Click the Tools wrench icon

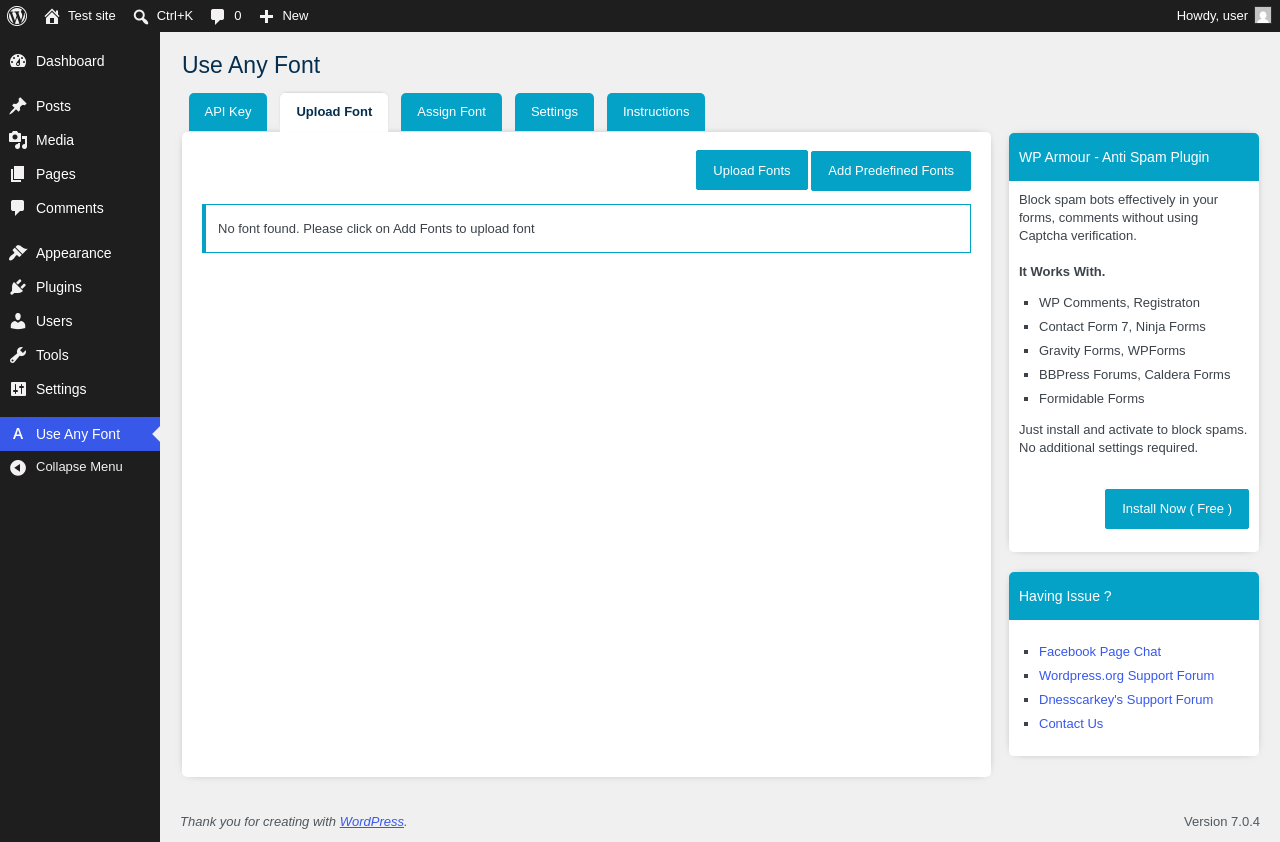point(18,355)
